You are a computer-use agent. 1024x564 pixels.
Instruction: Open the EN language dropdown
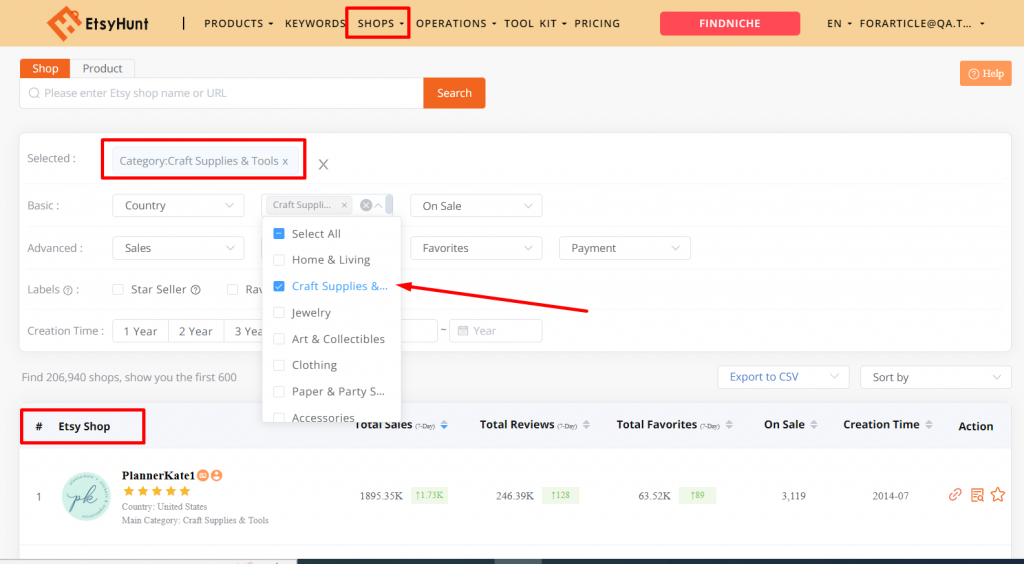[839, 24]
